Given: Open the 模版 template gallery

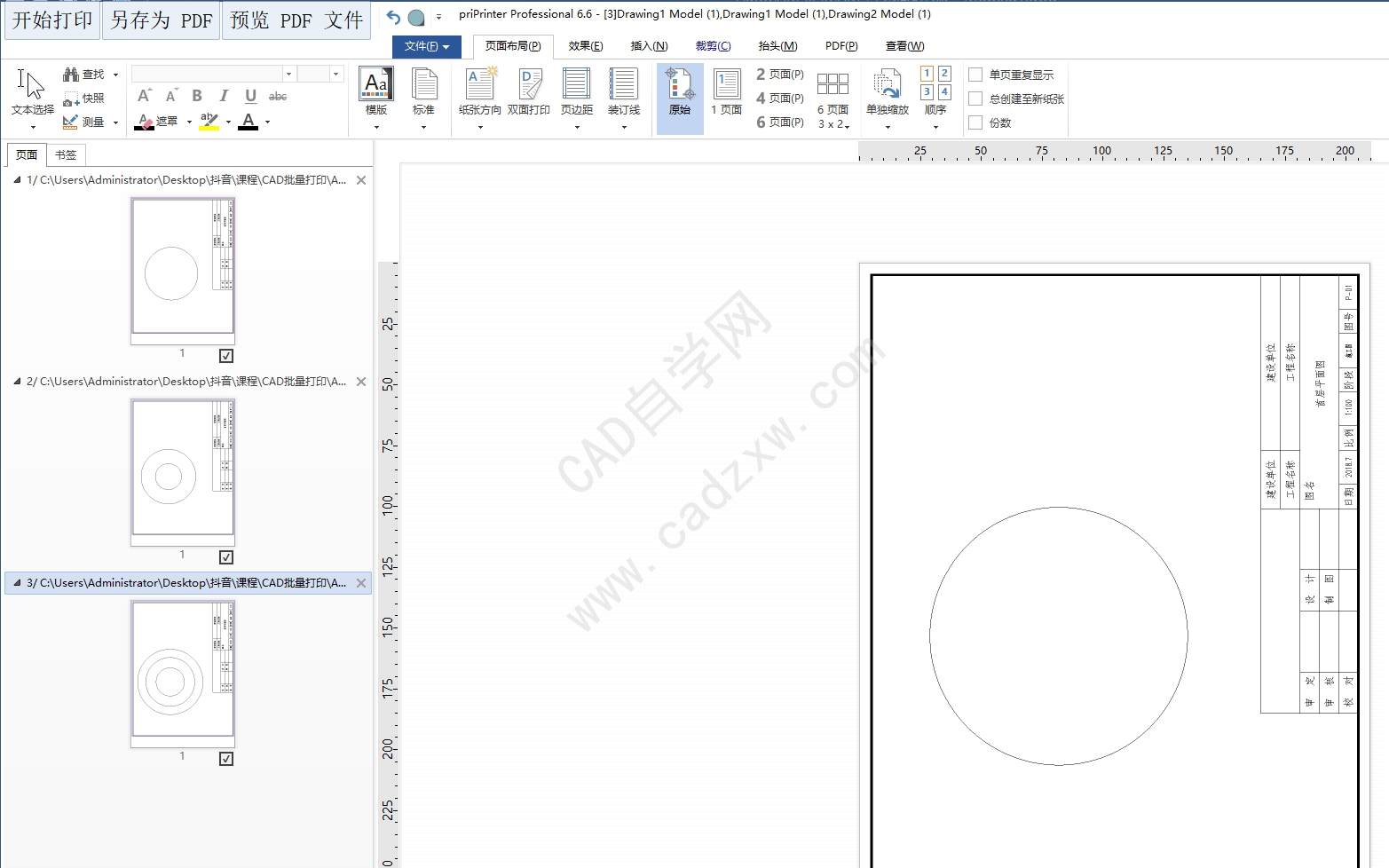Looking at the screenshot, I should pyautogui.click(x=376, y=99).
